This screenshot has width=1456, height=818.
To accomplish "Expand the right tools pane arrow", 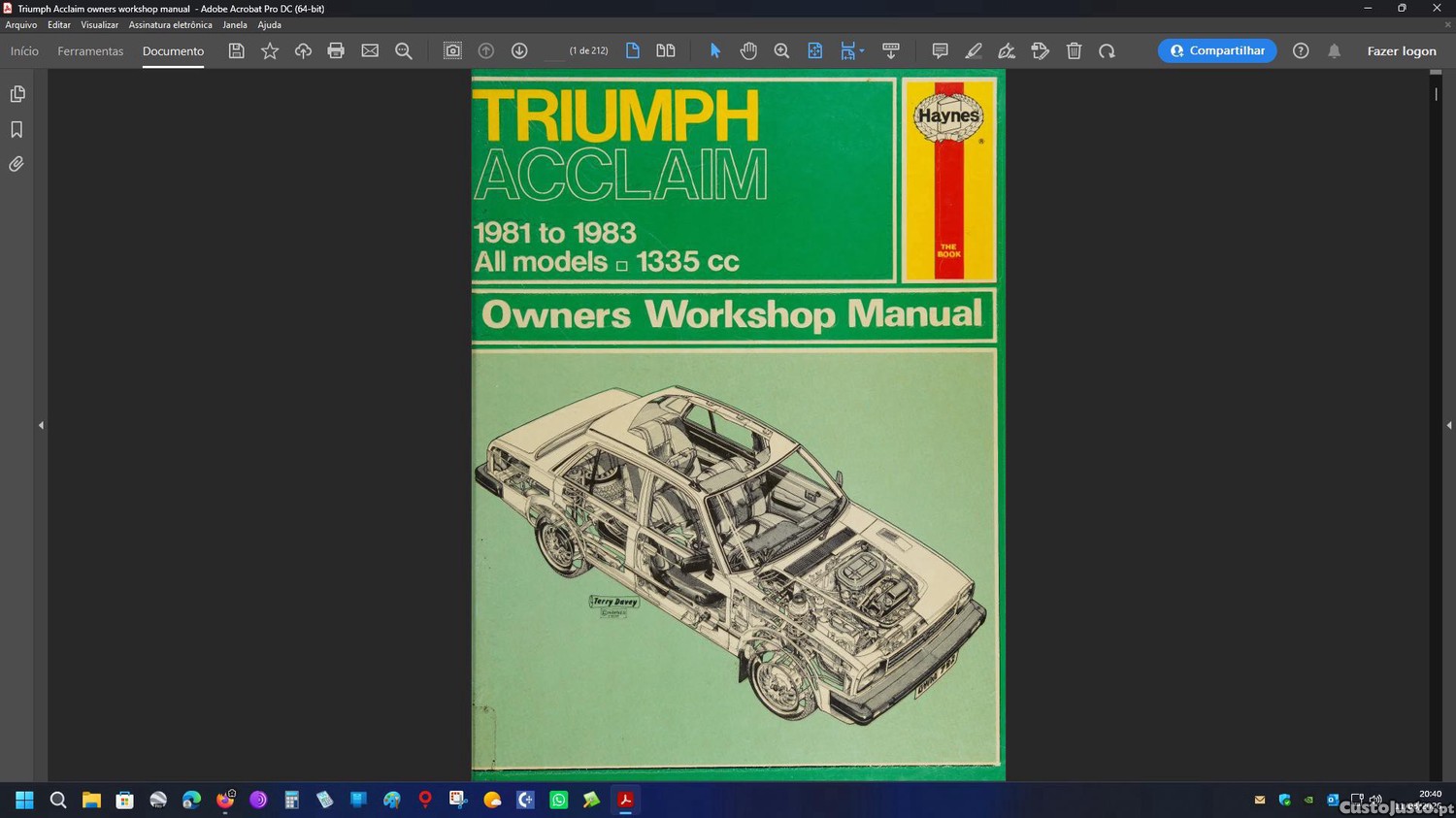I will pyautogui.click(x=1449, y=425).
